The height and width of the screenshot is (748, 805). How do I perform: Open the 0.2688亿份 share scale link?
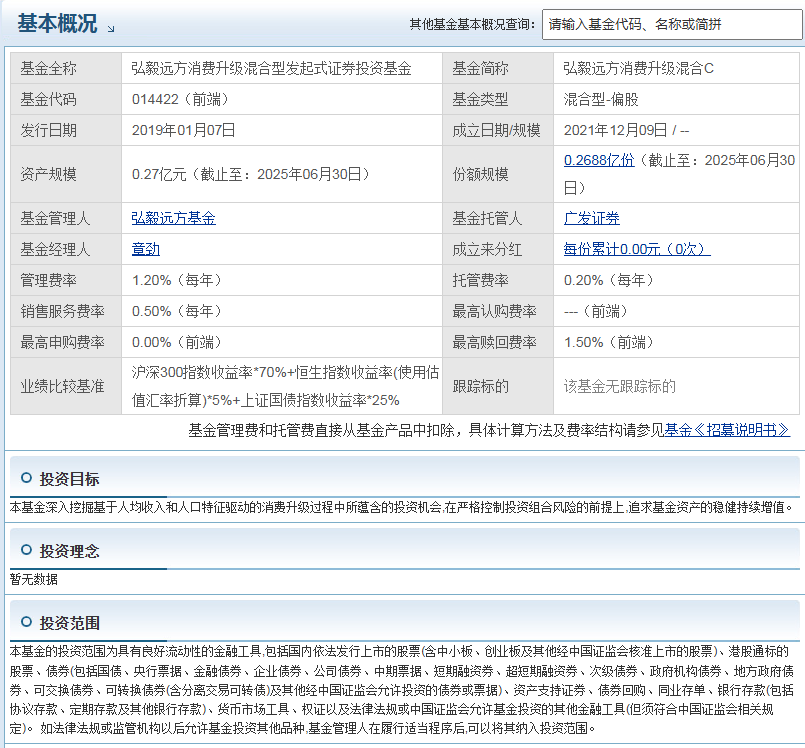click(599, 160)
